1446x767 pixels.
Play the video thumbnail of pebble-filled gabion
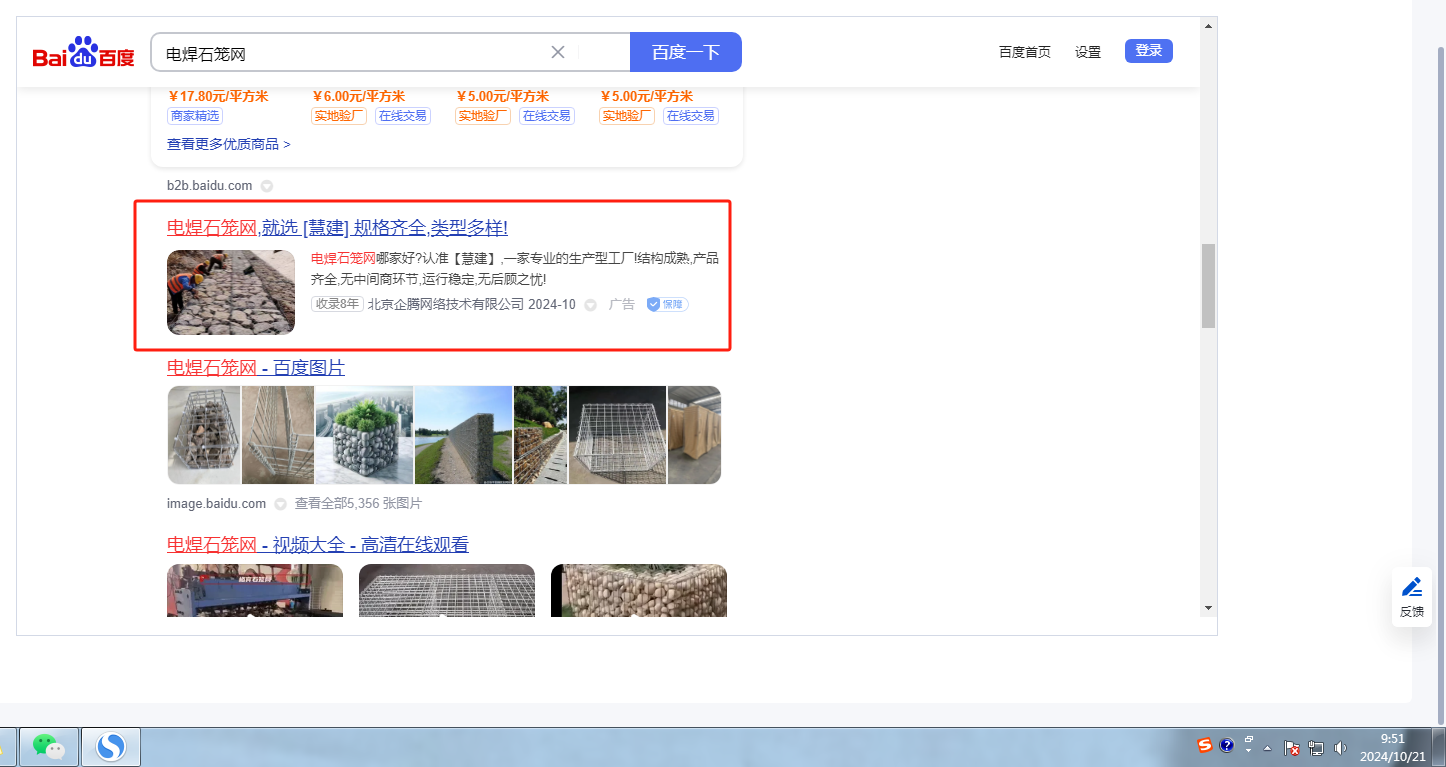pos(639,590)
